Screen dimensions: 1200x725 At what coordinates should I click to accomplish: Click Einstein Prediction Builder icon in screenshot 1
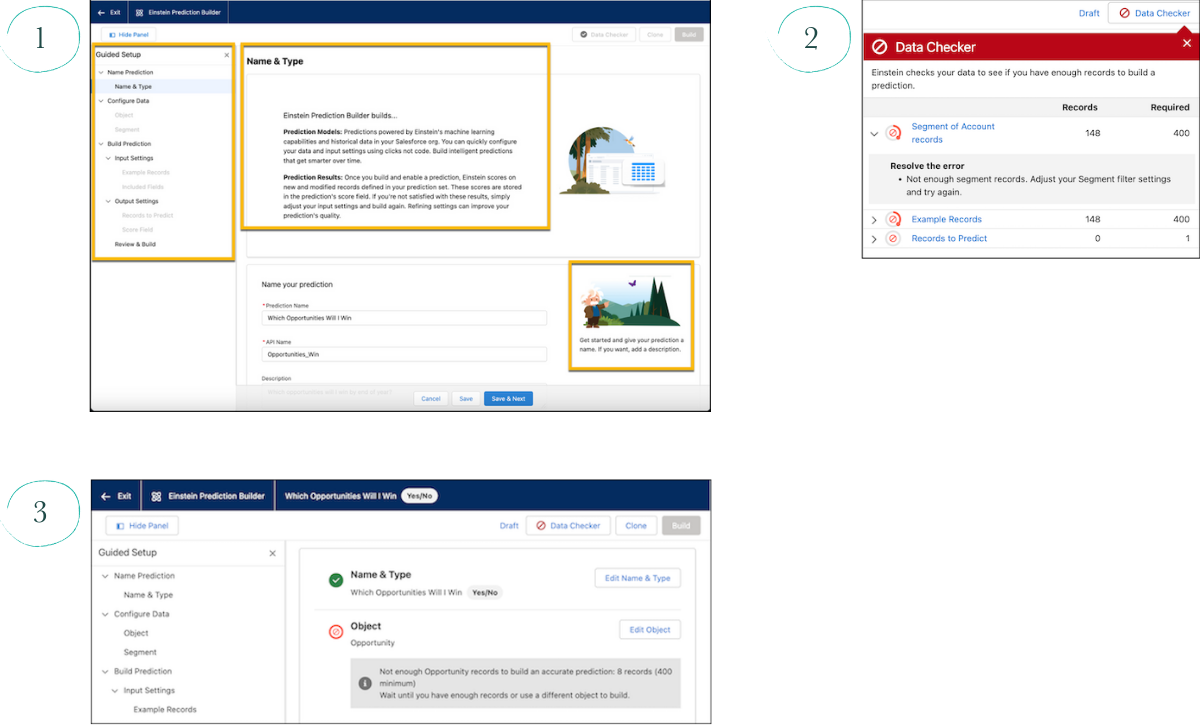pos(141,13)
